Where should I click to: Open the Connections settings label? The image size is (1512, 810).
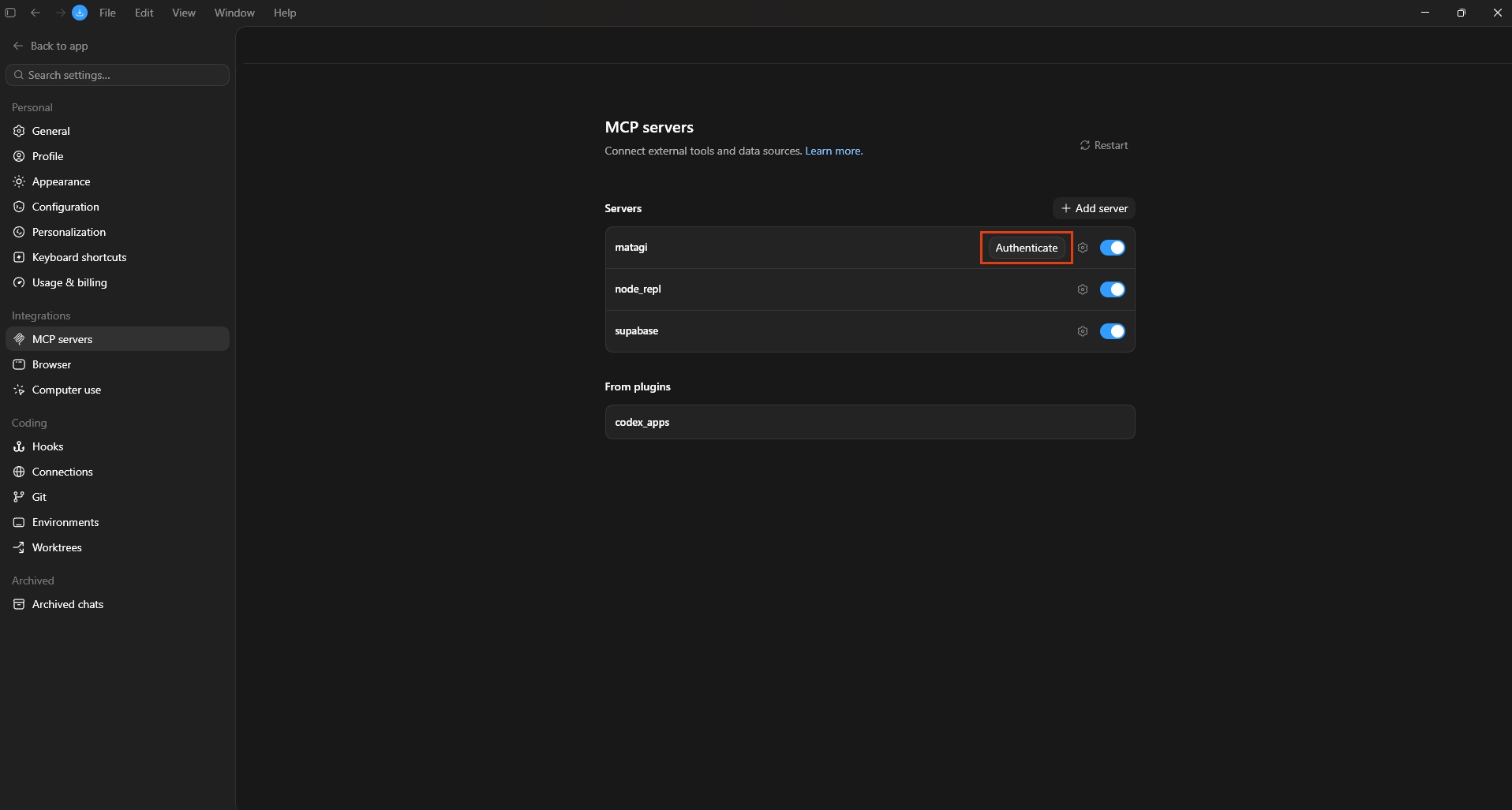click(x=62, y=472)
